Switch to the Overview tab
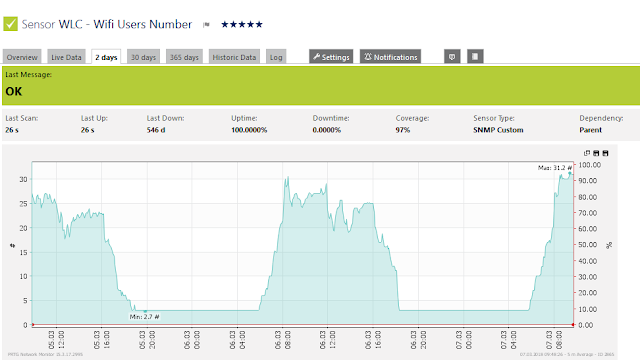Image resolution: width=640 pixels, height=360 pixels. pos(22,57)
